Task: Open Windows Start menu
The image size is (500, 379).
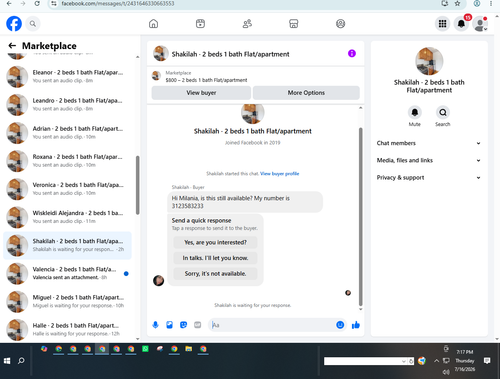Action: [x=7, y=361]
